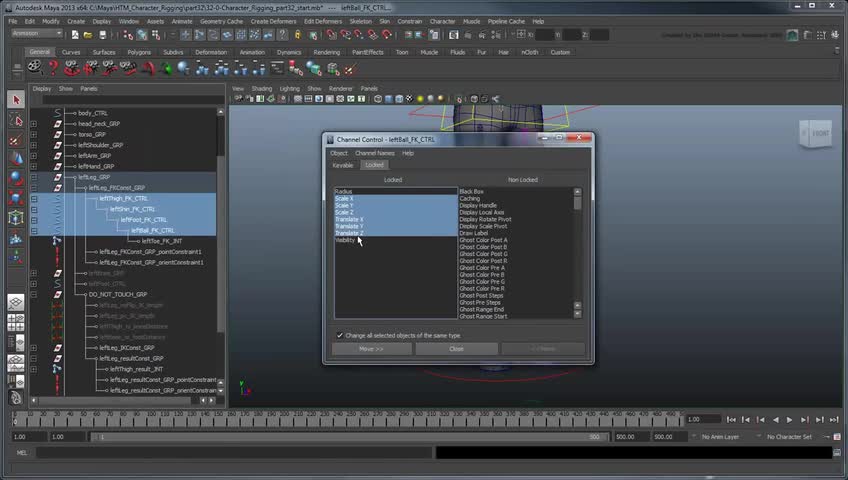Click playback end time field 500.00
848x480 pixels.
click(630, 437)
